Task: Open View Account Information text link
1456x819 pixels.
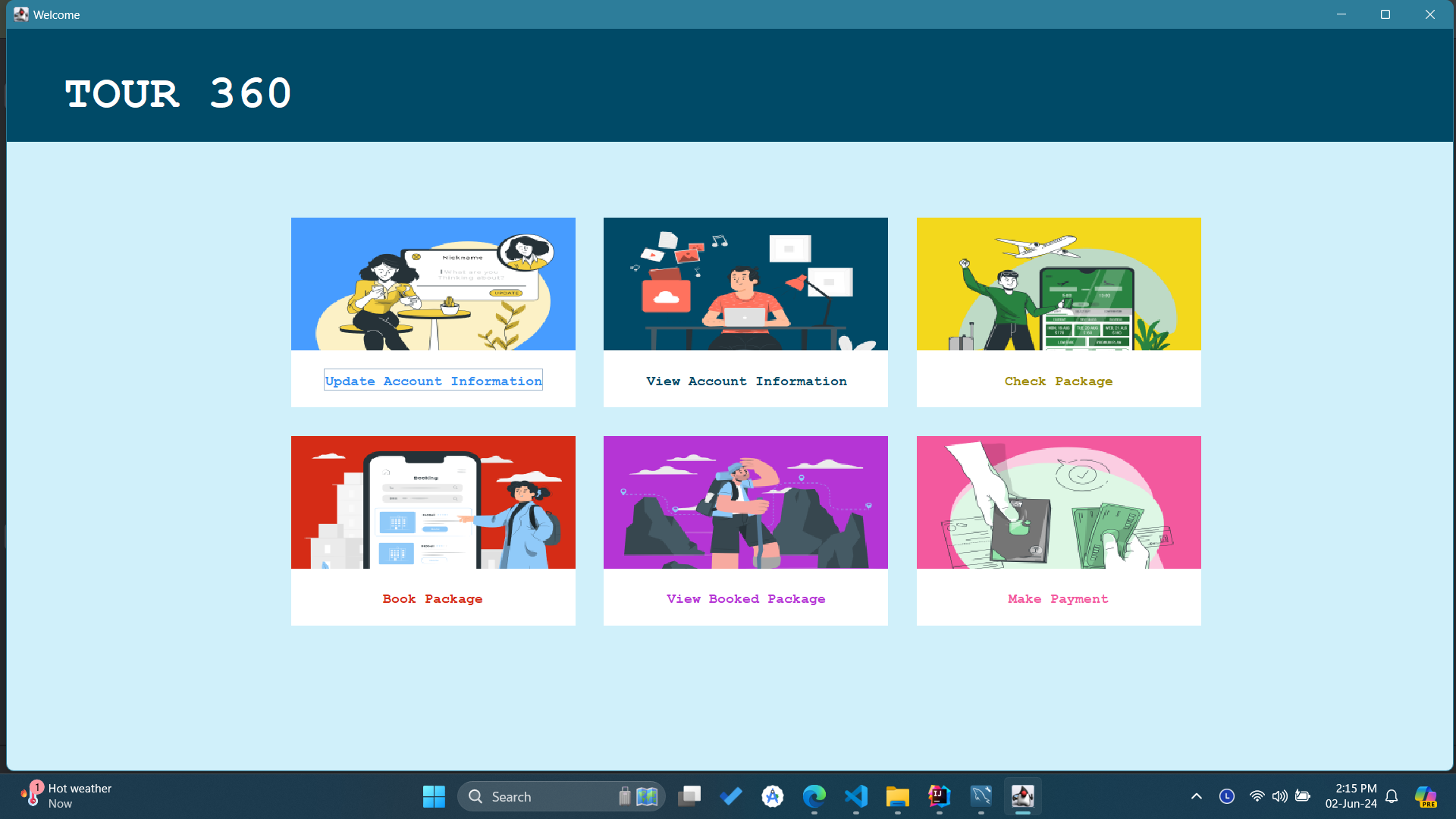Action: click(746, 381)
